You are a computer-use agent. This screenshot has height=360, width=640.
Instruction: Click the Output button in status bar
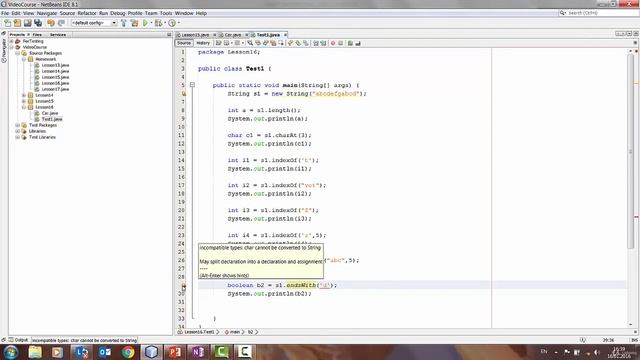[x=18, y=340]
